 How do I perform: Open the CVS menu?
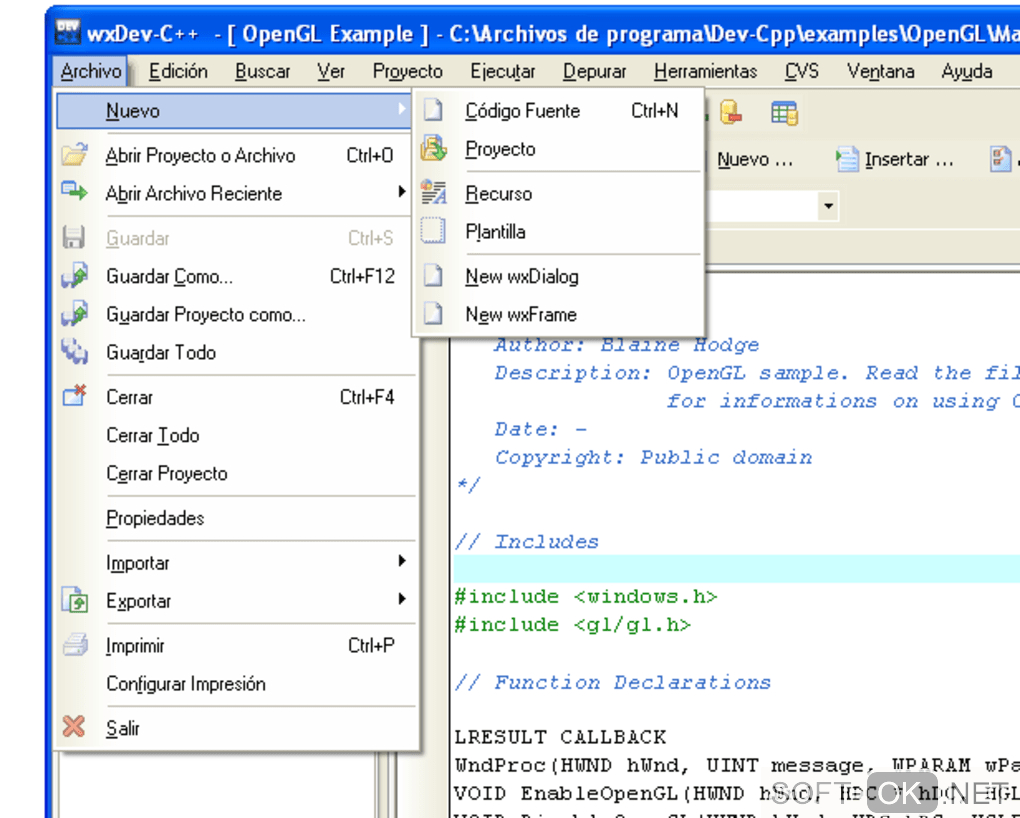point(801,71)
